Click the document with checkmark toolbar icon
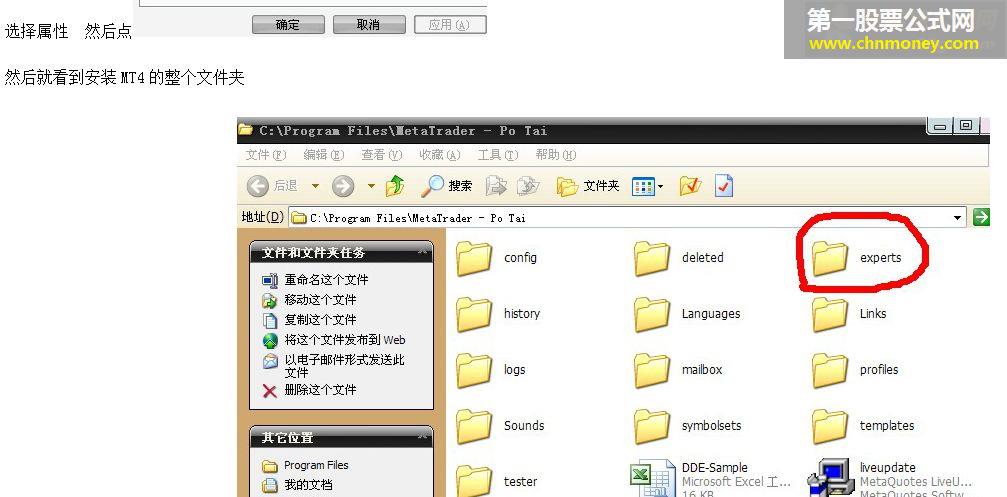 pos(724,186)
